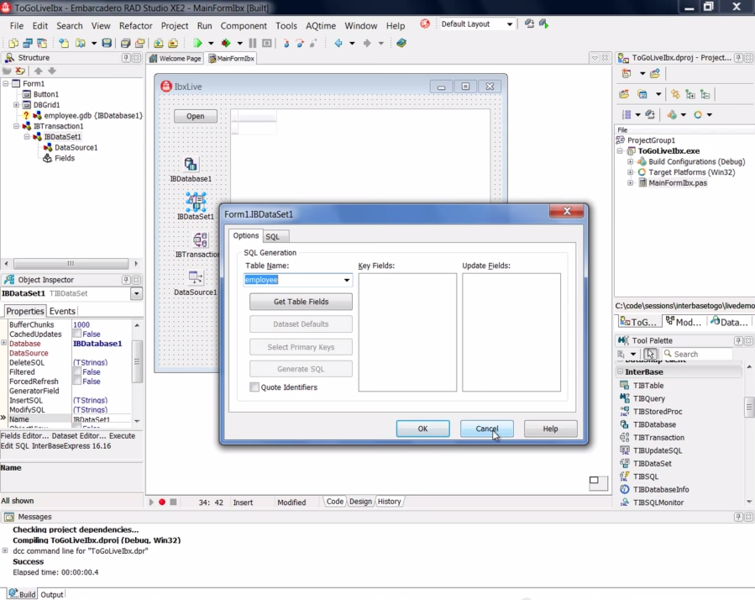This screenshot has width=755, height=600.
Task: Select the IBDataSet1 component icon on form
Action: point(195,202)
